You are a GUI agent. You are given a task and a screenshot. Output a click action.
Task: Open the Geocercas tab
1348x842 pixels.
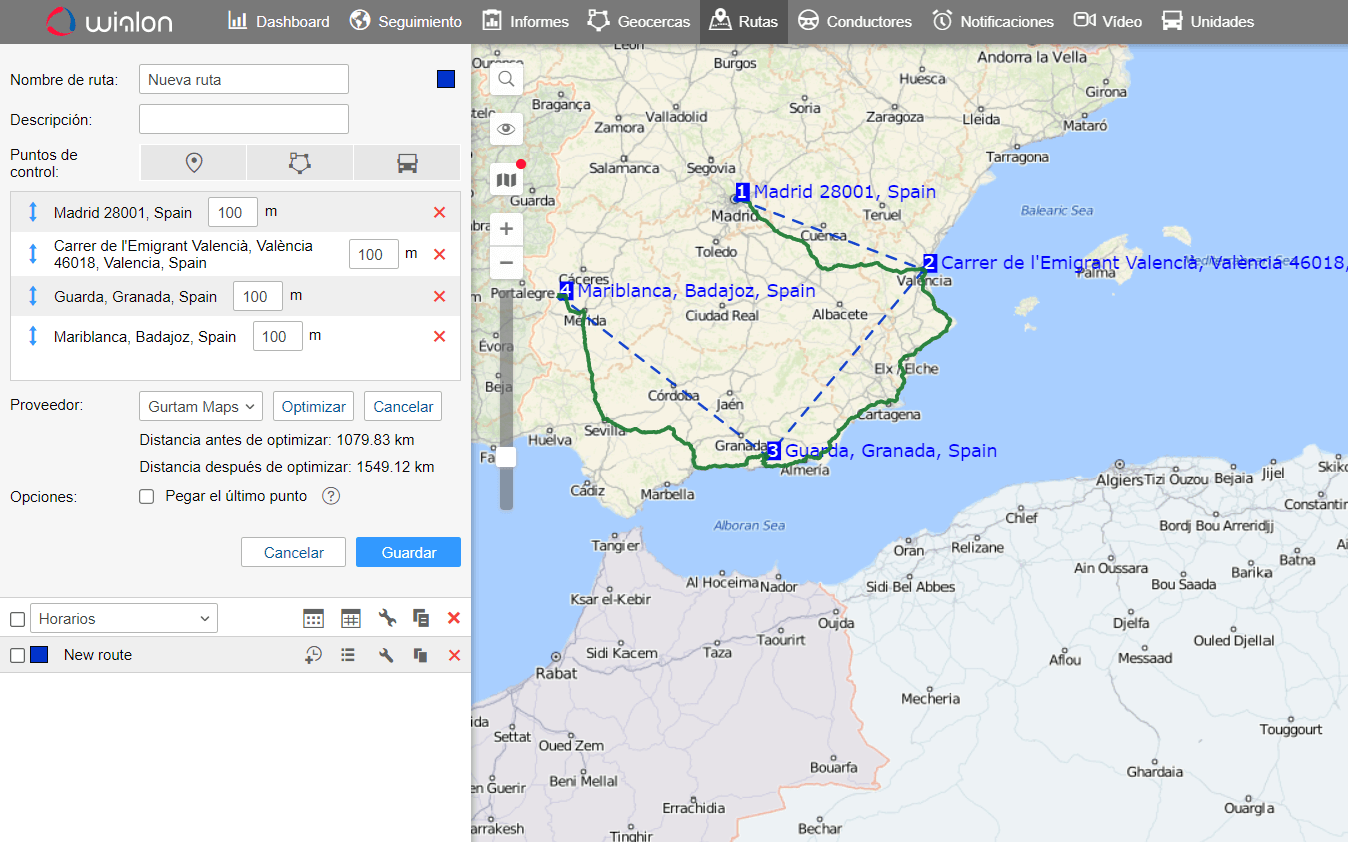tap(639, 21)
